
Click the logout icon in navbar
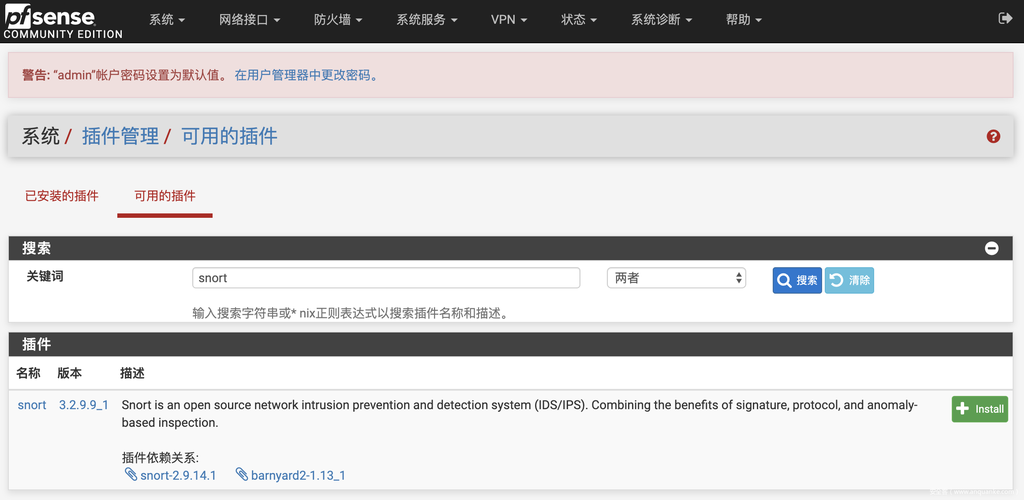1005,19
